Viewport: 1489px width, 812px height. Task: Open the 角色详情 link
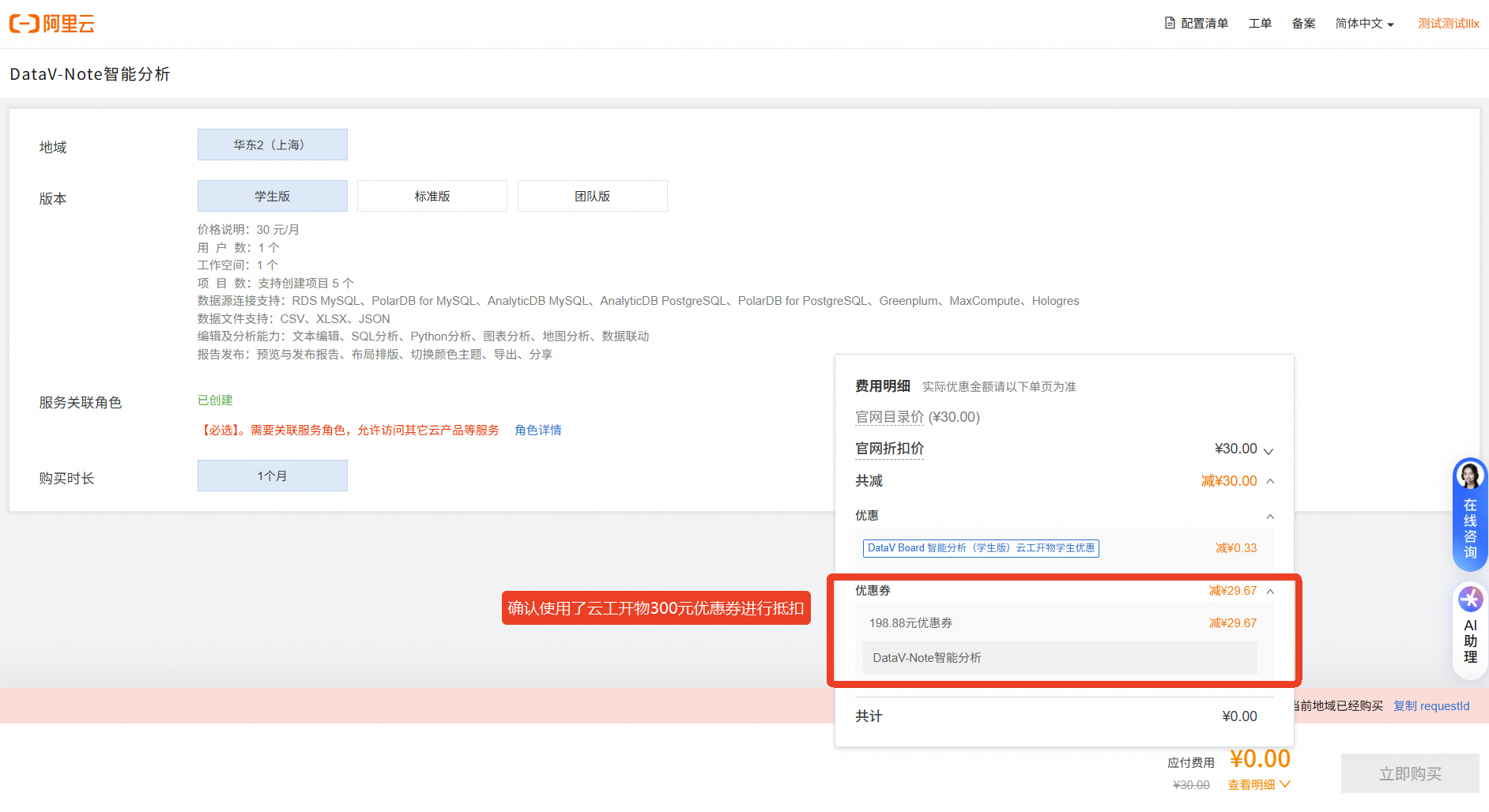(538, 430)
